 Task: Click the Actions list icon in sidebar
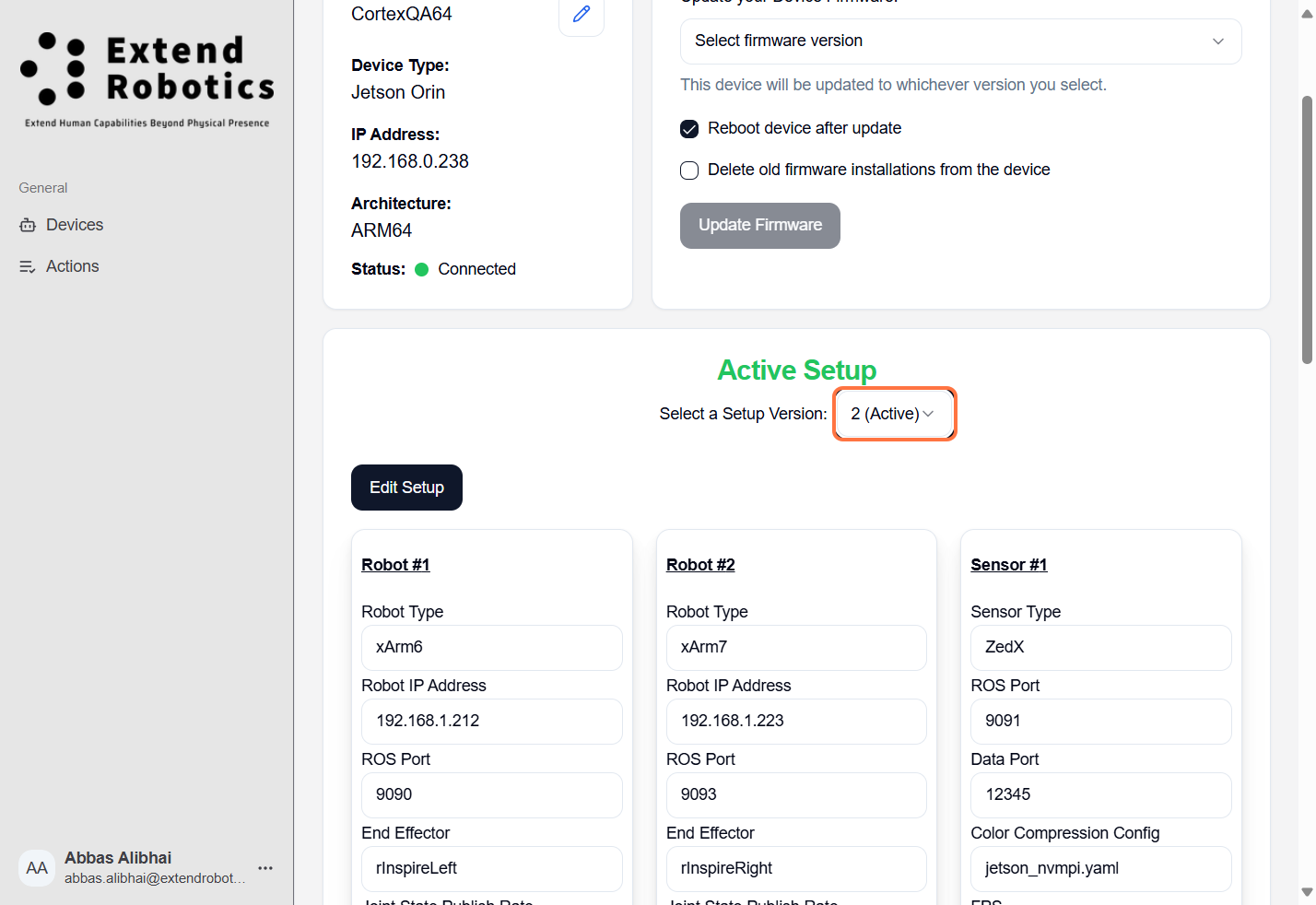[28, 266]
